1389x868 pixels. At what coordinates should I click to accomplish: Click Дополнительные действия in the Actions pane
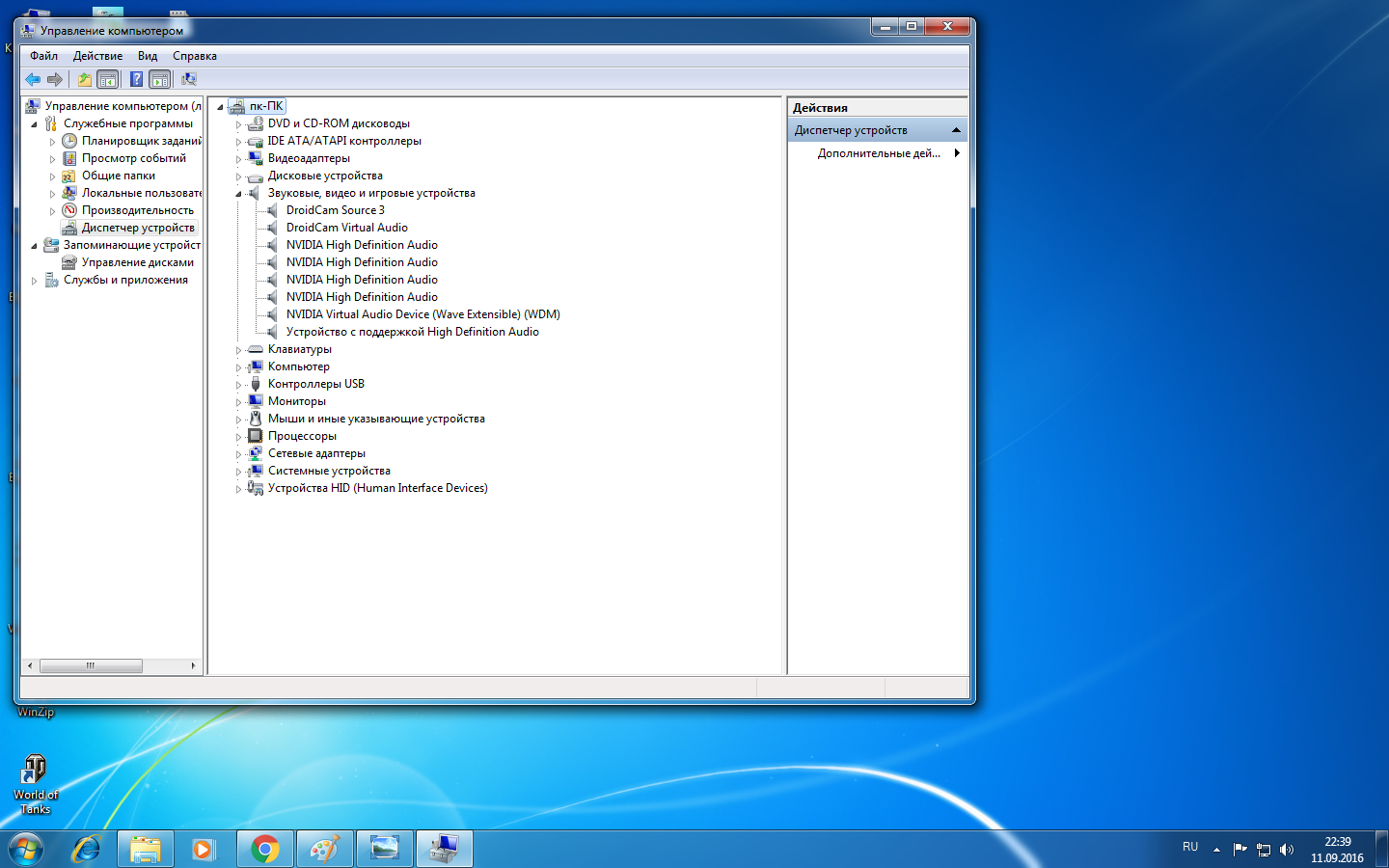tap(879, 153)
